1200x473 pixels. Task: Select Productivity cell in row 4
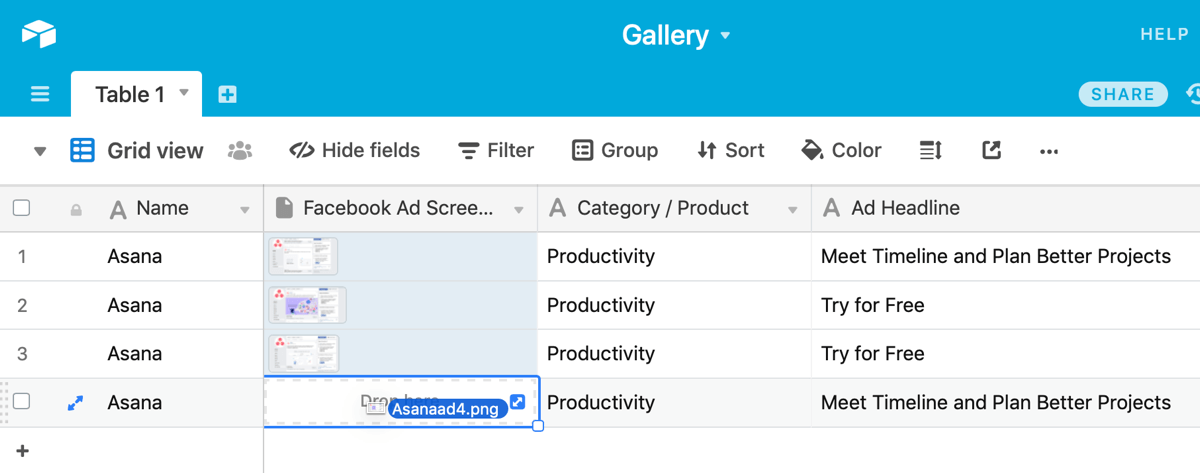pos(674,402)
